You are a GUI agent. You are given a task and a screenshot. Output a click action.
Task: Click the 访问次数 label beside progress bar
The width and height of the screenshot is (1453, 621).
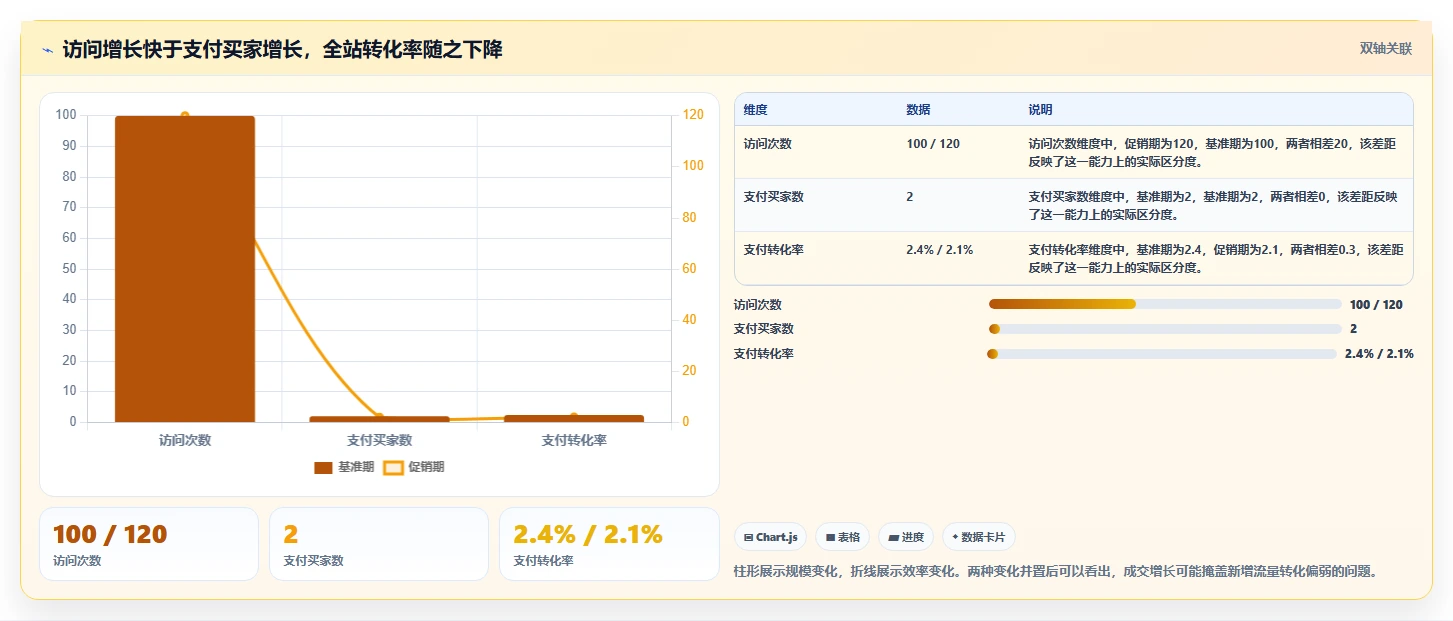point(758,305)
